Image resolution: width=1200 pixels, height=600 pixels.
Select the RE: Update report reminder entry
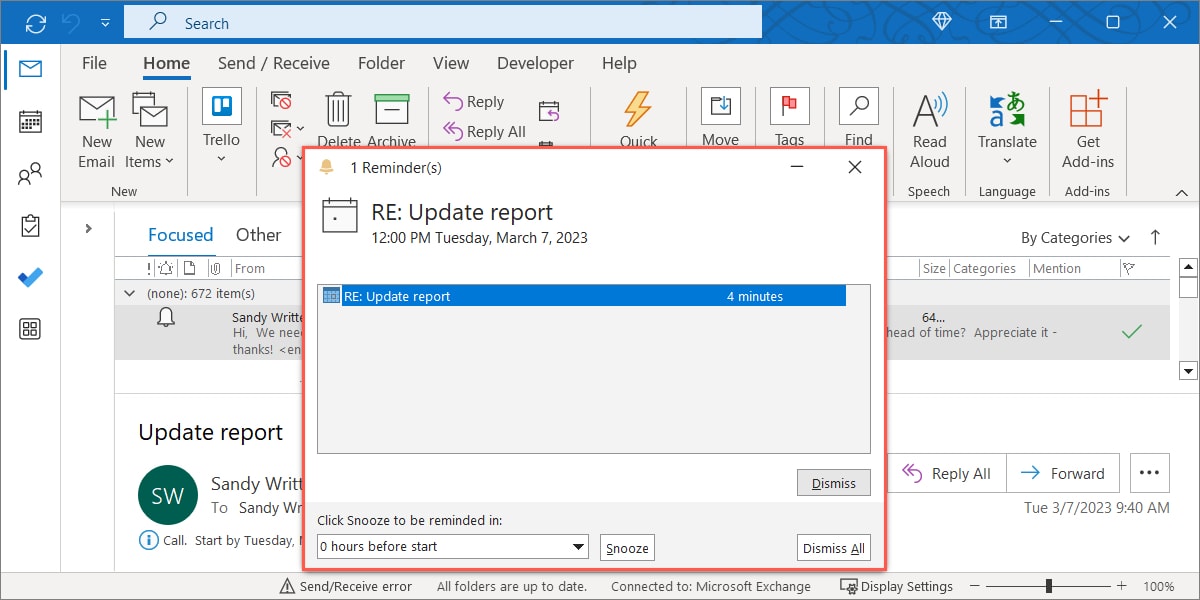(x=500, y=296)
